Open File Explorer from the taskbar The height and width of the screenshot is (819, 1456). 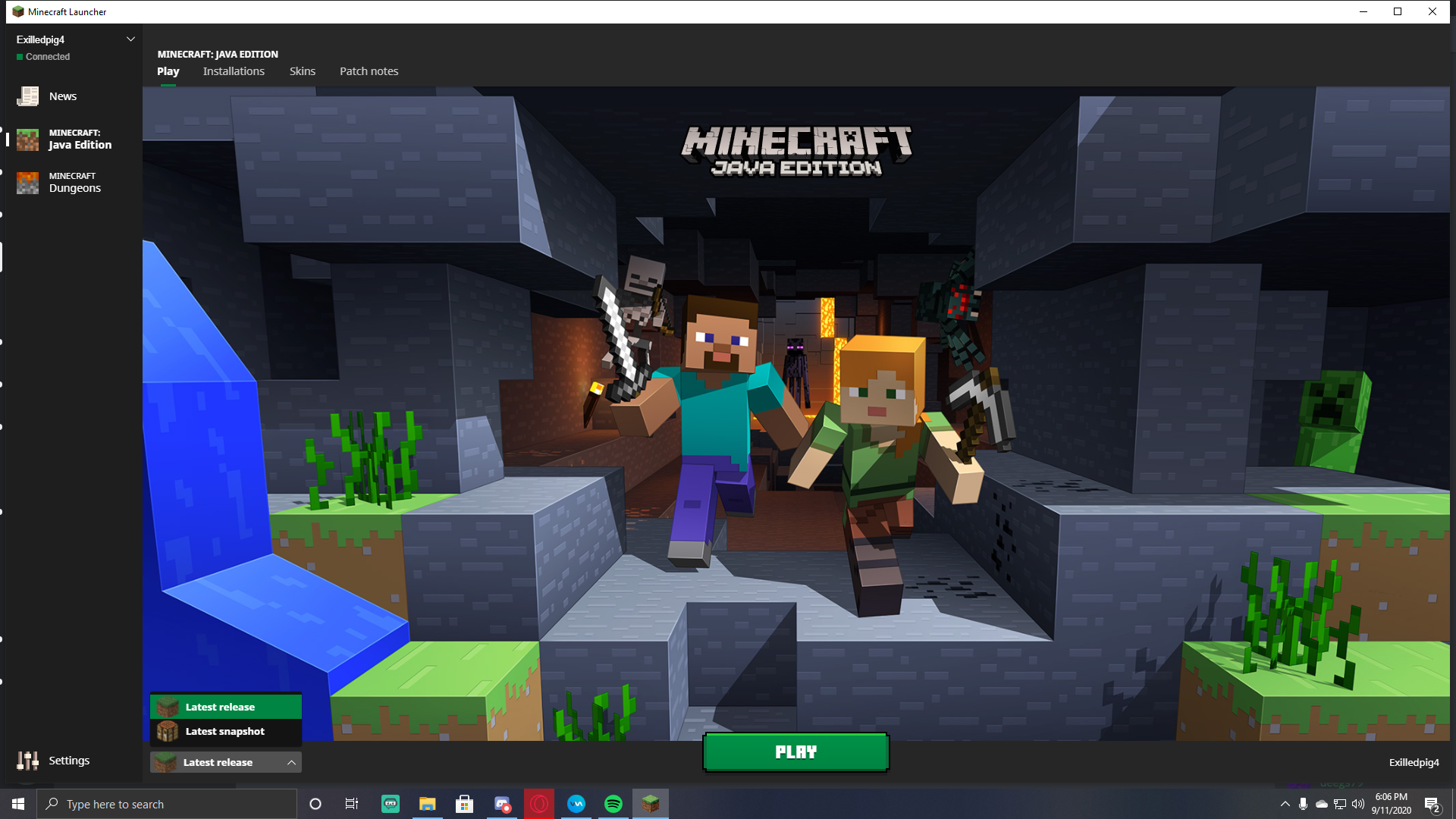click(428, 804)
